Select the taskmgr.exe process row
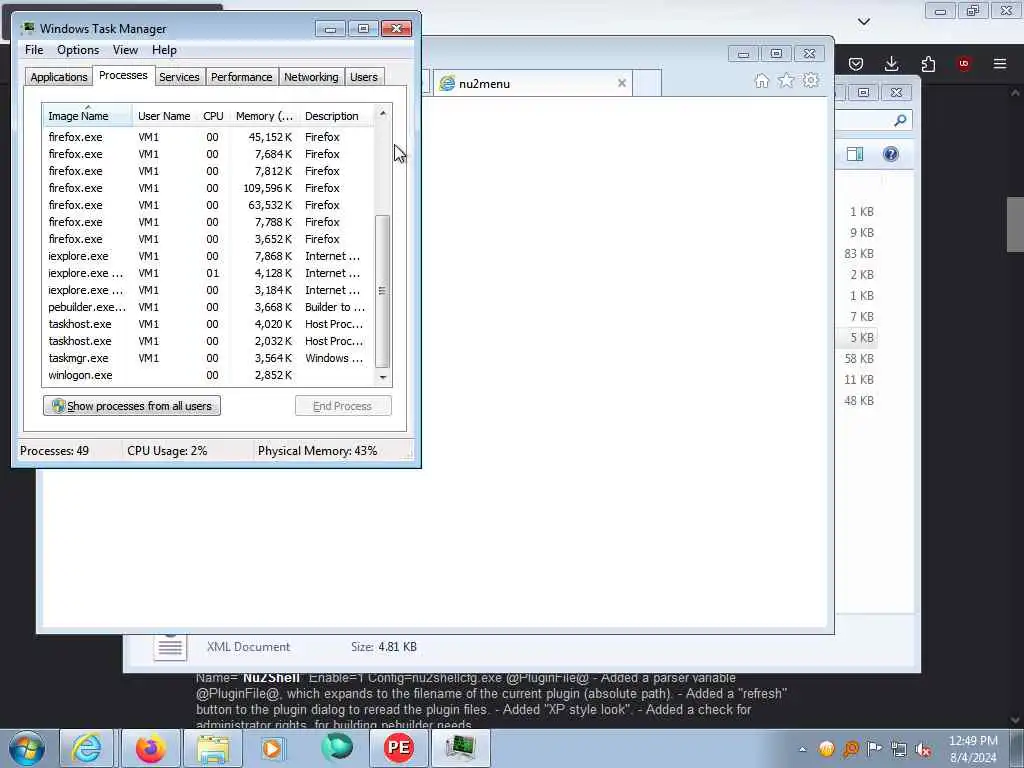This screenshot has width=1024, height=768. pyautogui.click(x=209, y=358)
